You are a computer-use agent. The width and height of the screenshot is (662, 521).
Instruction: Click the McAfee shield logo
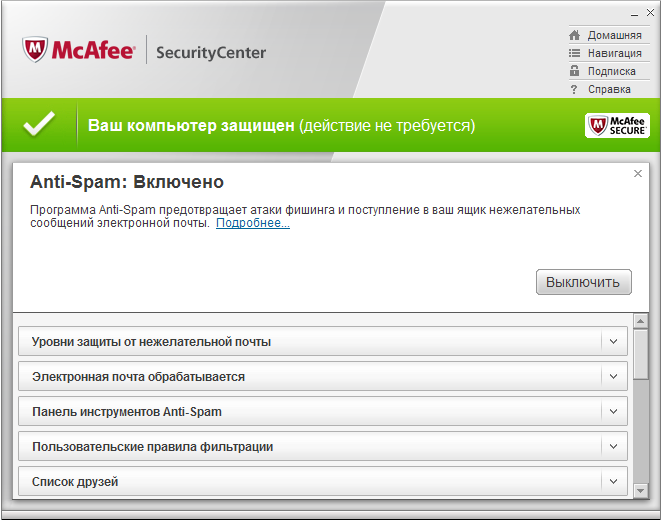tap(35, 50)
